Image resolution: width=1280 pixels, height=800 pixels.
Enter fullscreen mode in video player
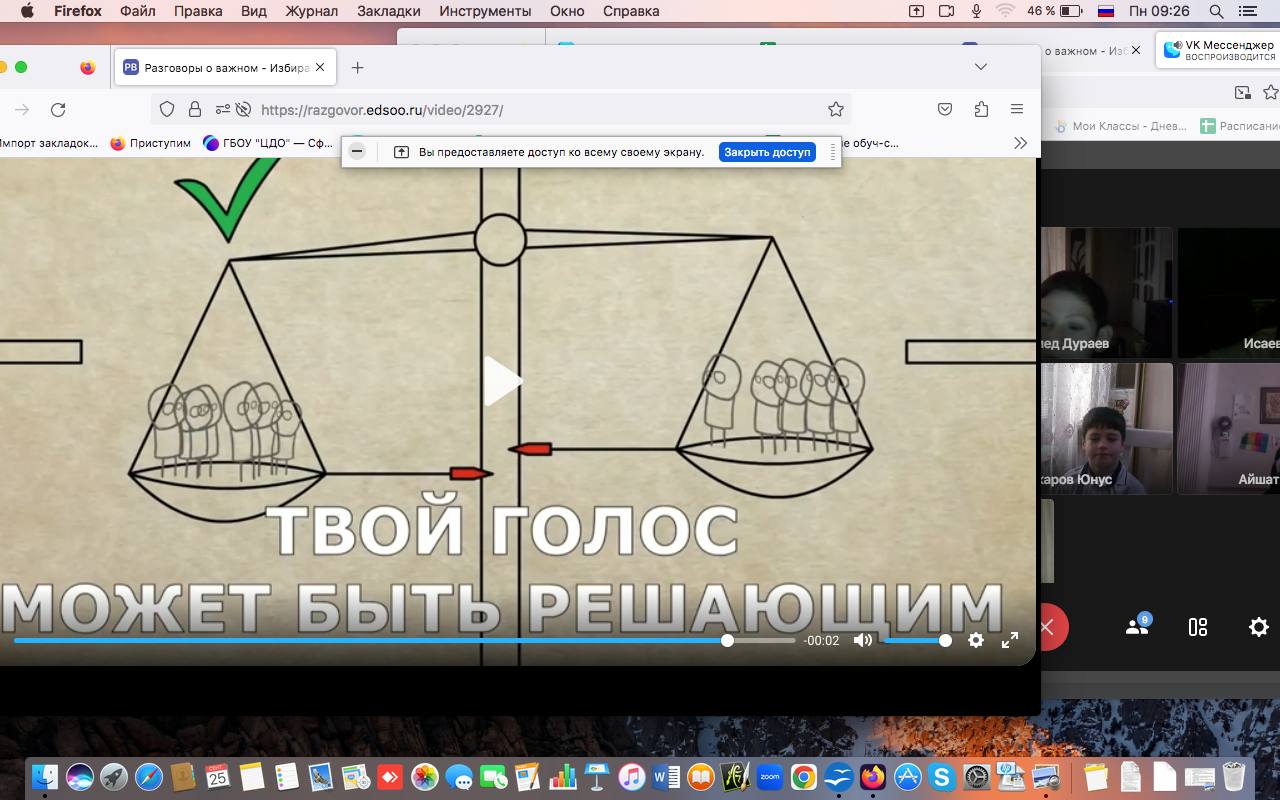click(1010, 640)
